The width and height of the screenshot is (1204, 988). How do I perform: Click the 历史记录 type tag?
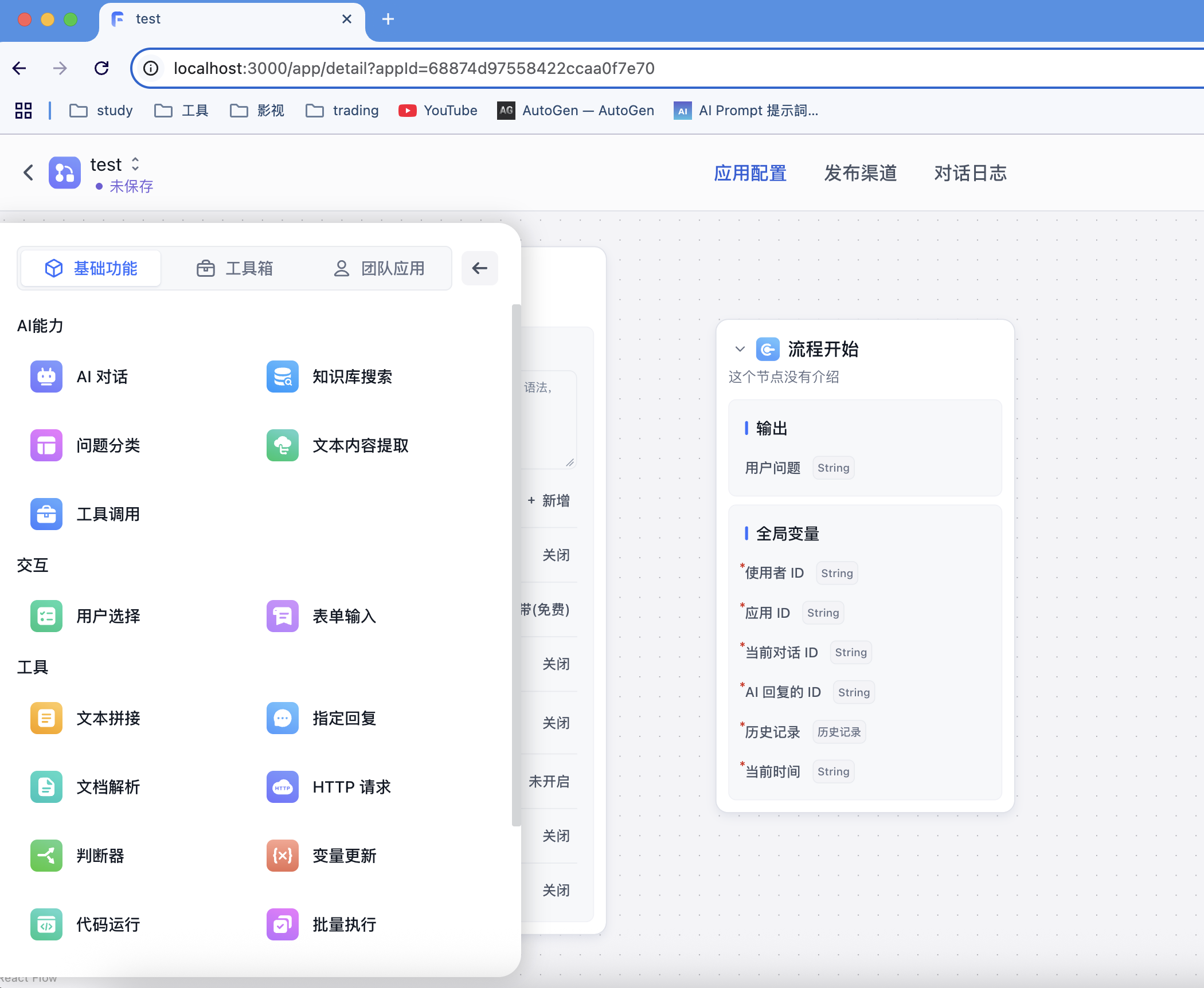(x=839, y=732)
